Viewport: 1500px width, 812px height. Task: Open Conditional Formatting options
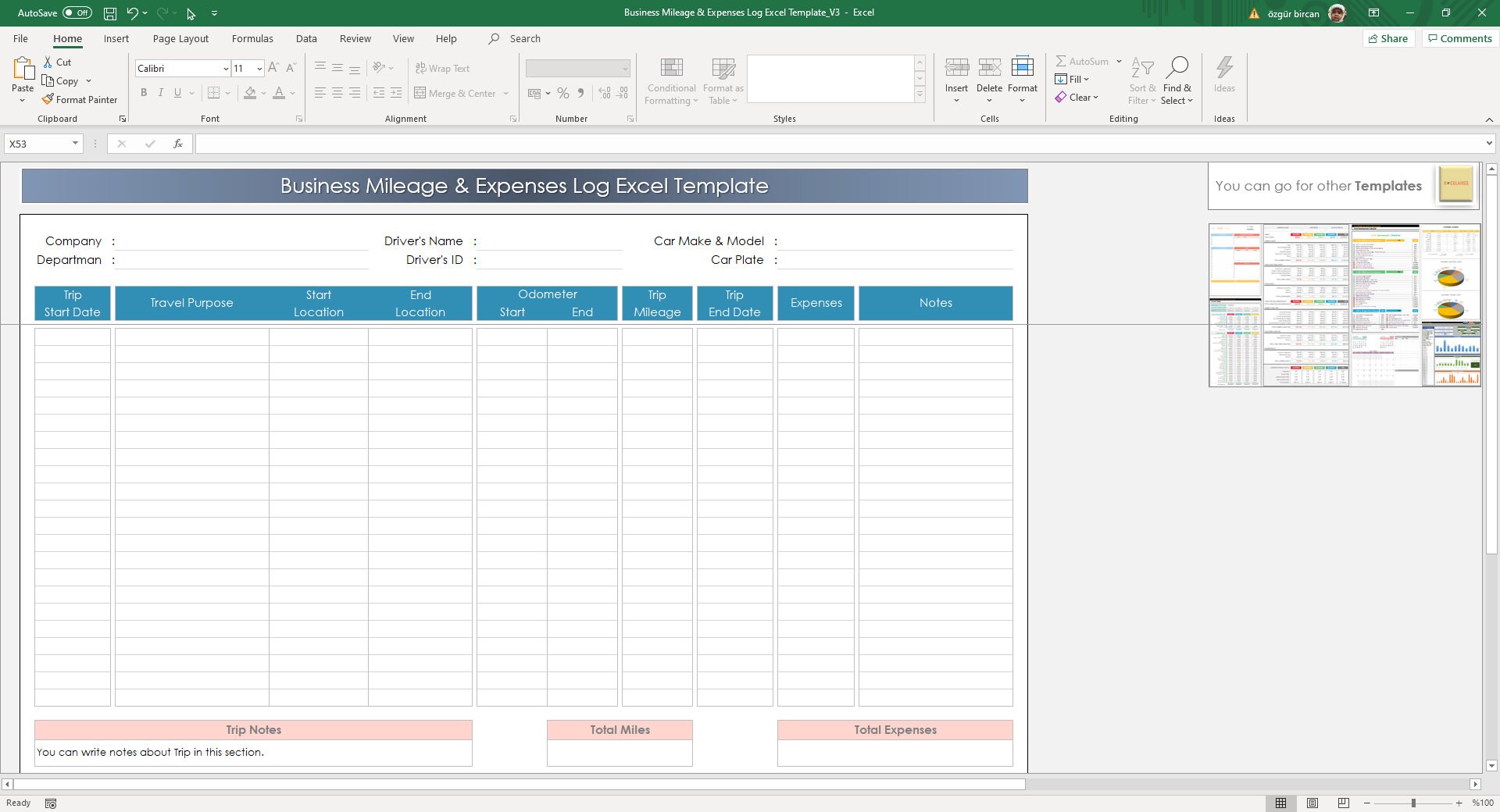(x=670, y=80)
